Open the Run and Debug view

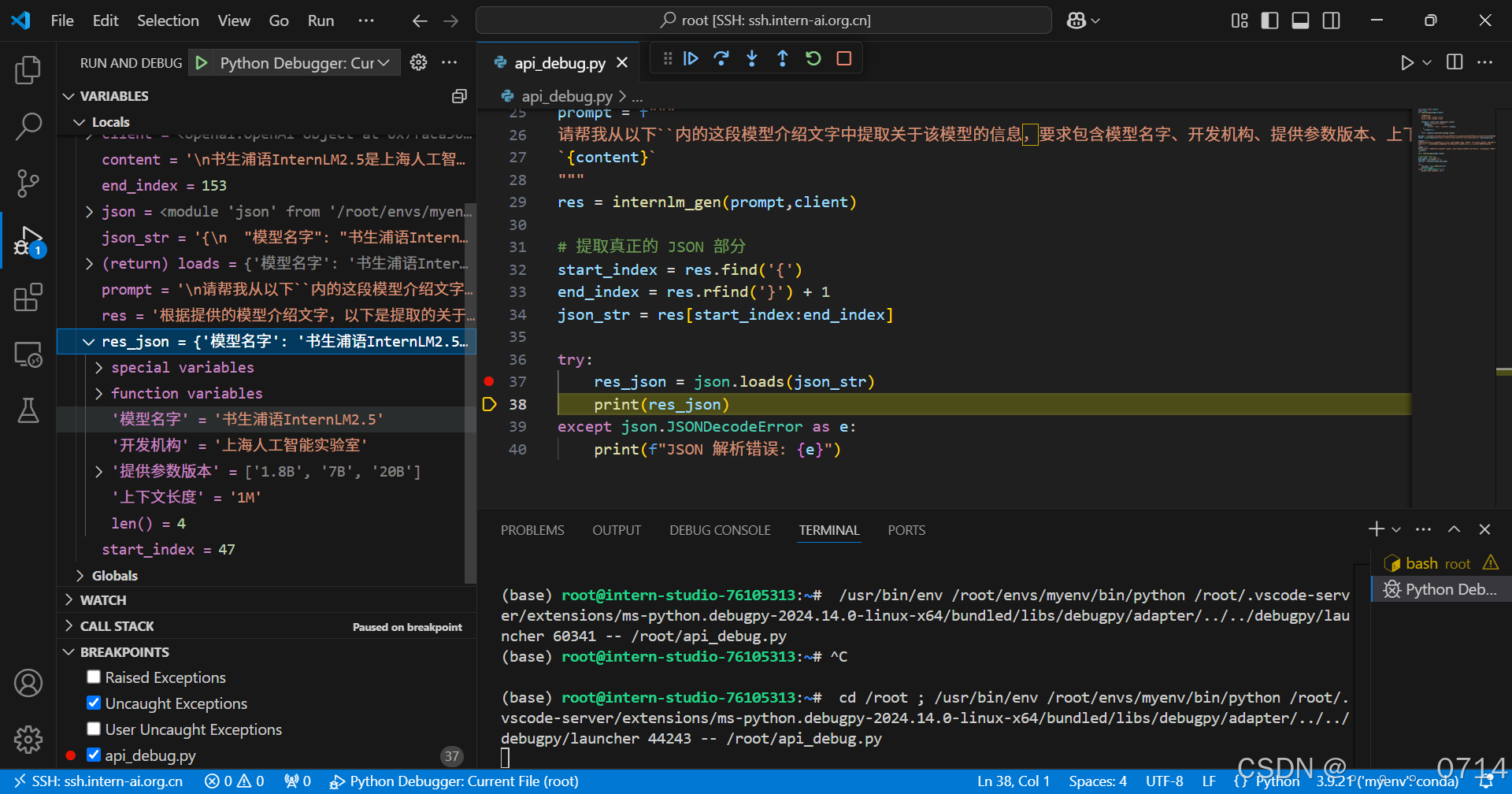pos(28,240)
